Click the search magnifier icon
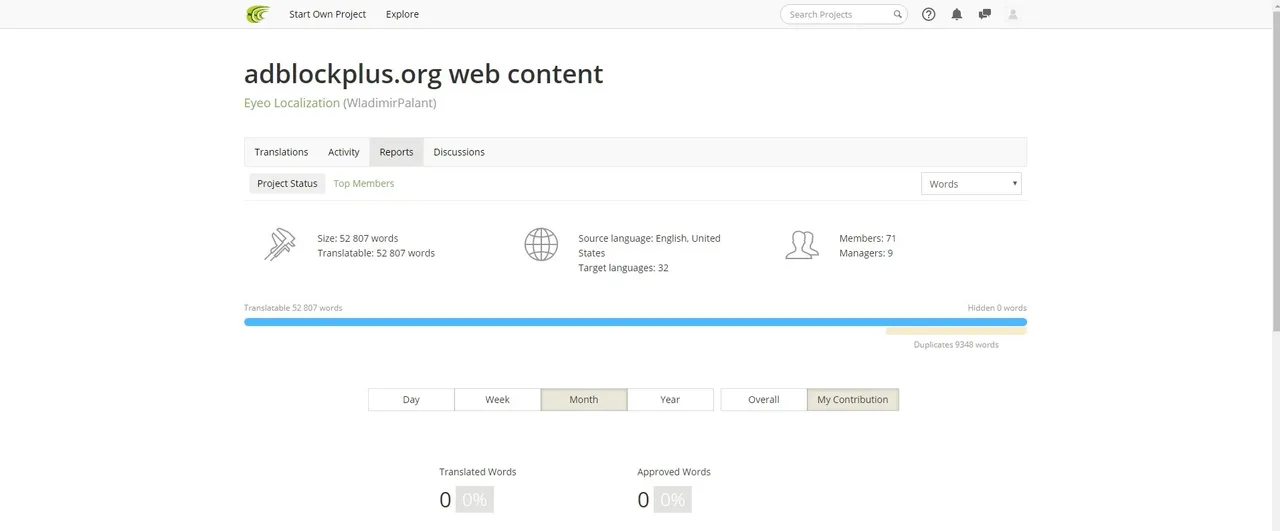The image size is (1280, 531). (x=897, y=14)
